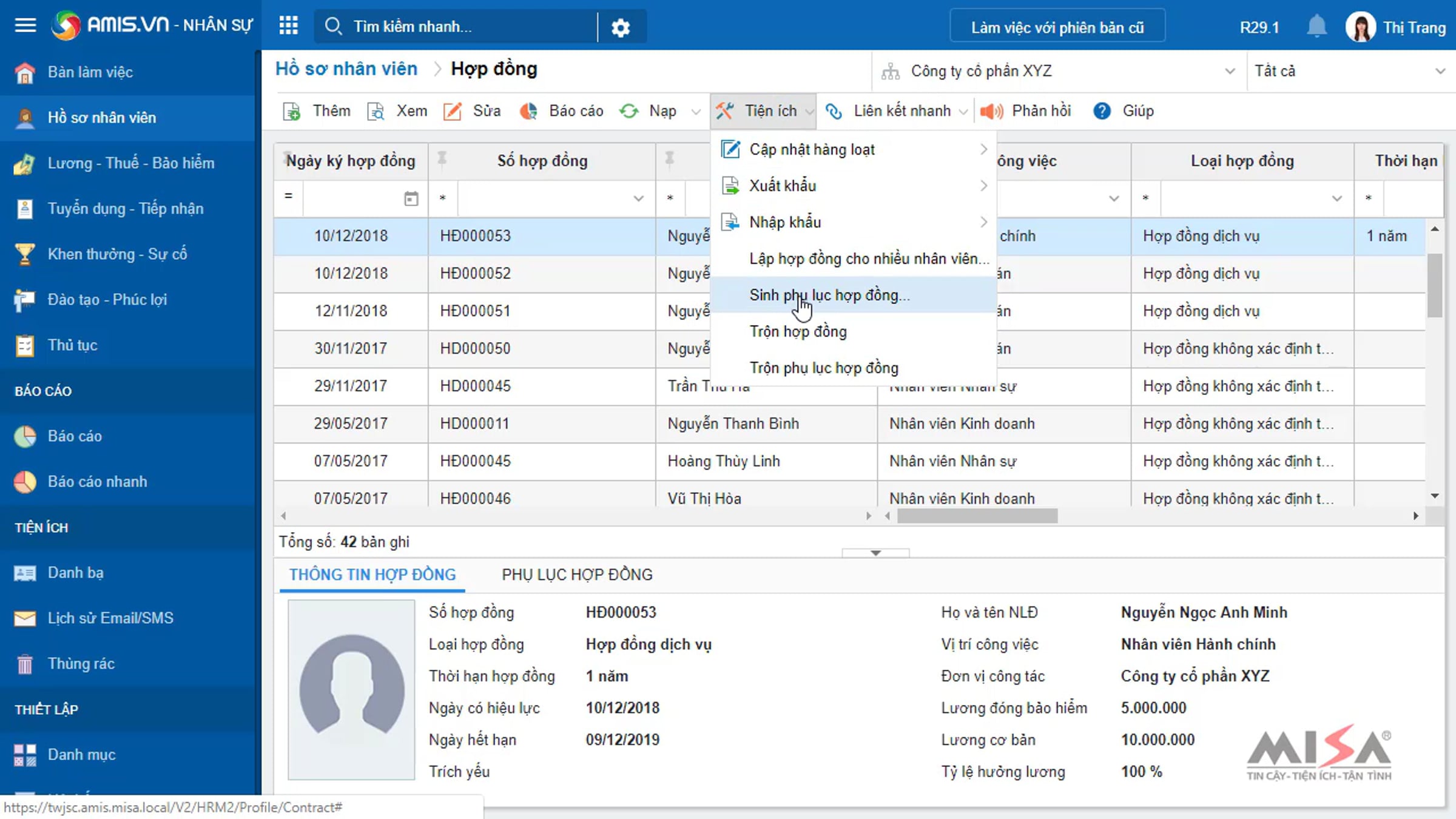The height and width of the screenshot is (819, 1456).
Task: Open the Tất cả filter dropdown
Action: tap(1350, 72)
